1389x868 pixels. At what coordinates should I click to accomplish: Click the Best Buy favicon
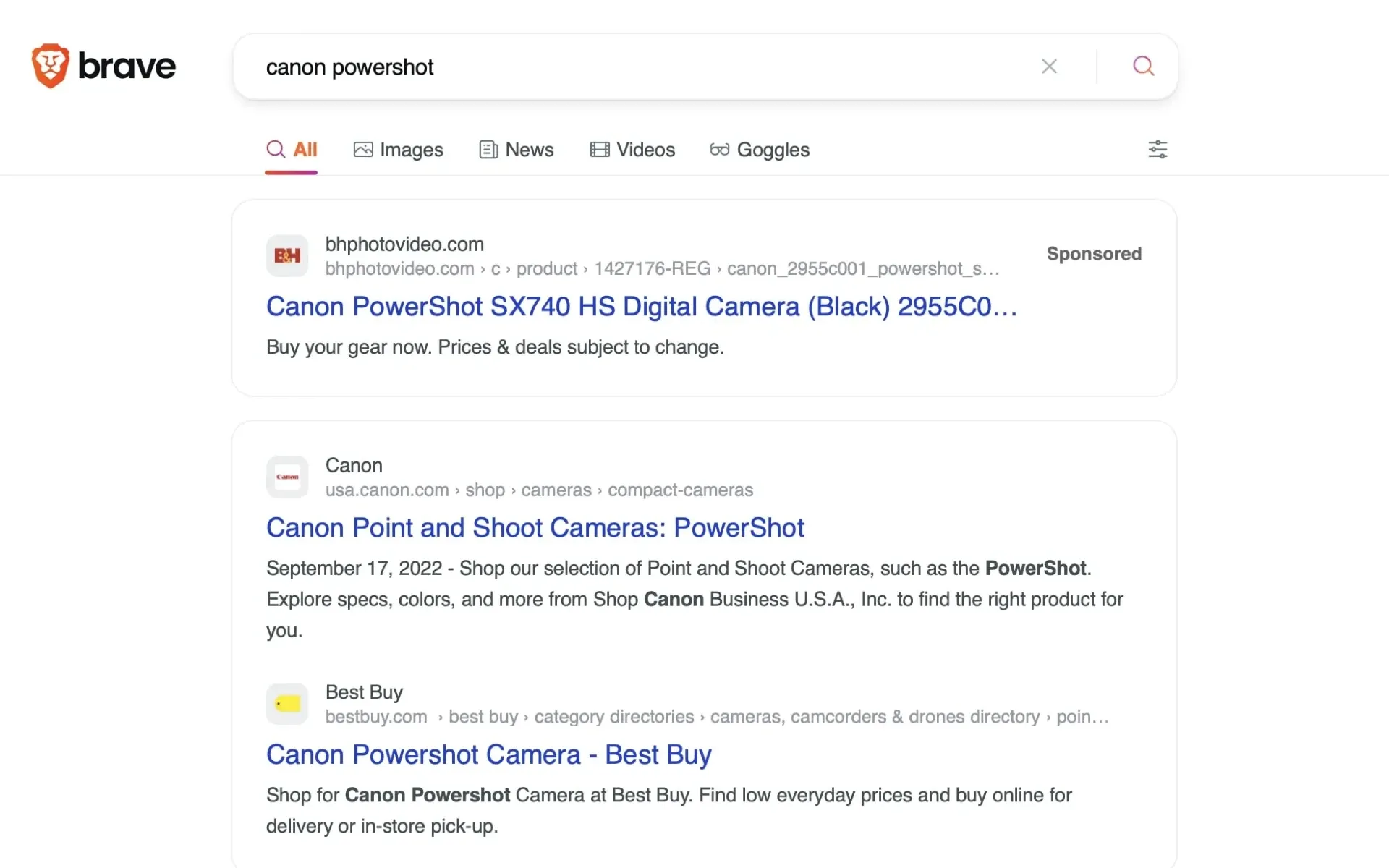pyautogui.click(x=287, y=704)
